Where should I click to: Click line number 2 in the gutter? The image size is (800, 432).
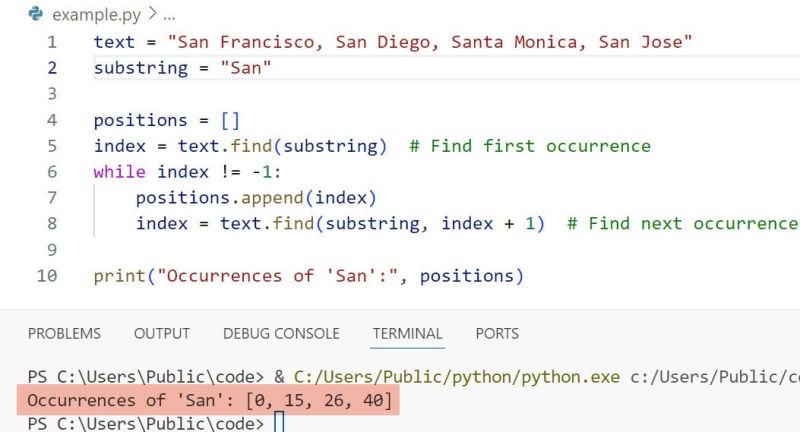[x=52, y=68]
